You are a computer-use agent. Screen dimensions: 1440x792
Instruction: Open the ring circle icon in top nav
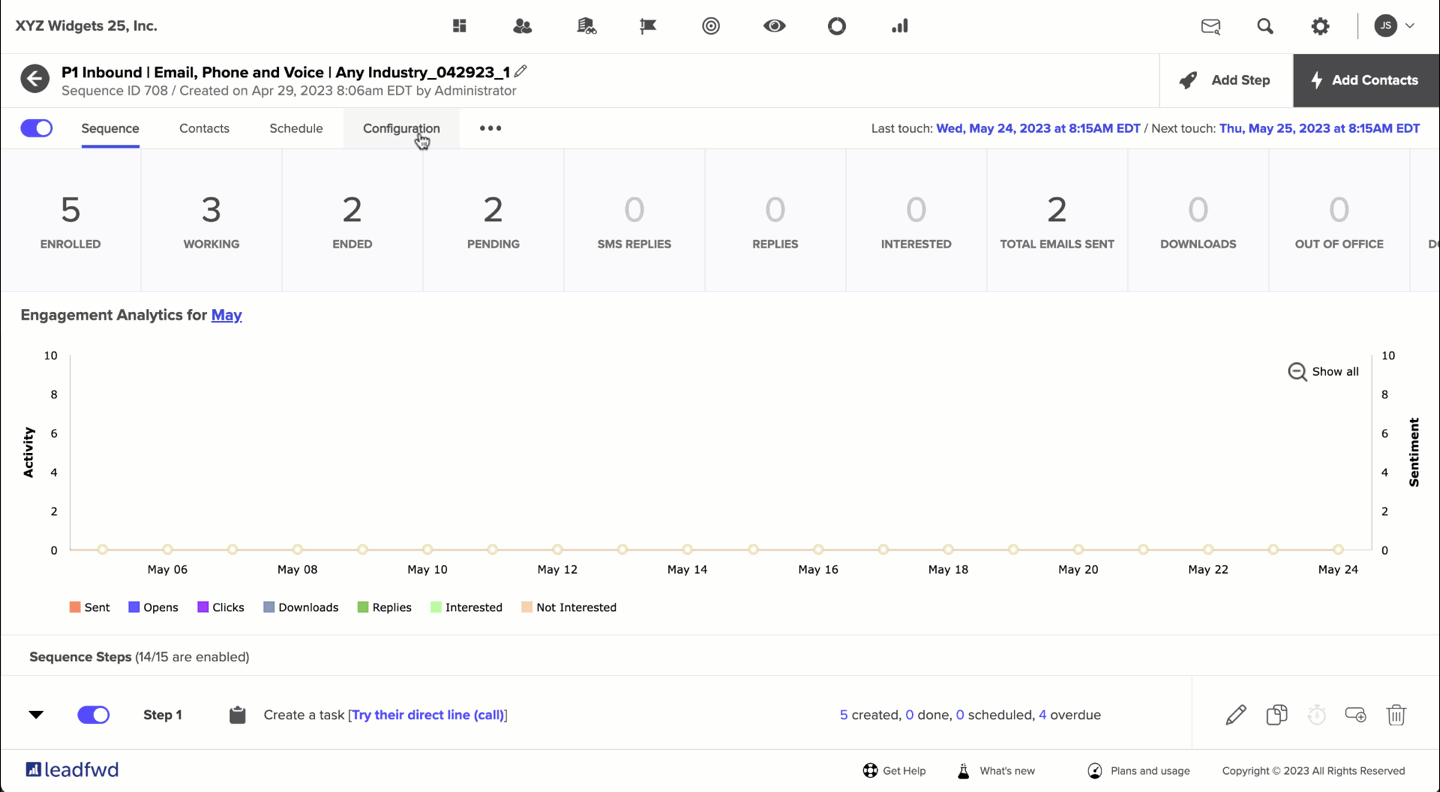coord(837,26)
